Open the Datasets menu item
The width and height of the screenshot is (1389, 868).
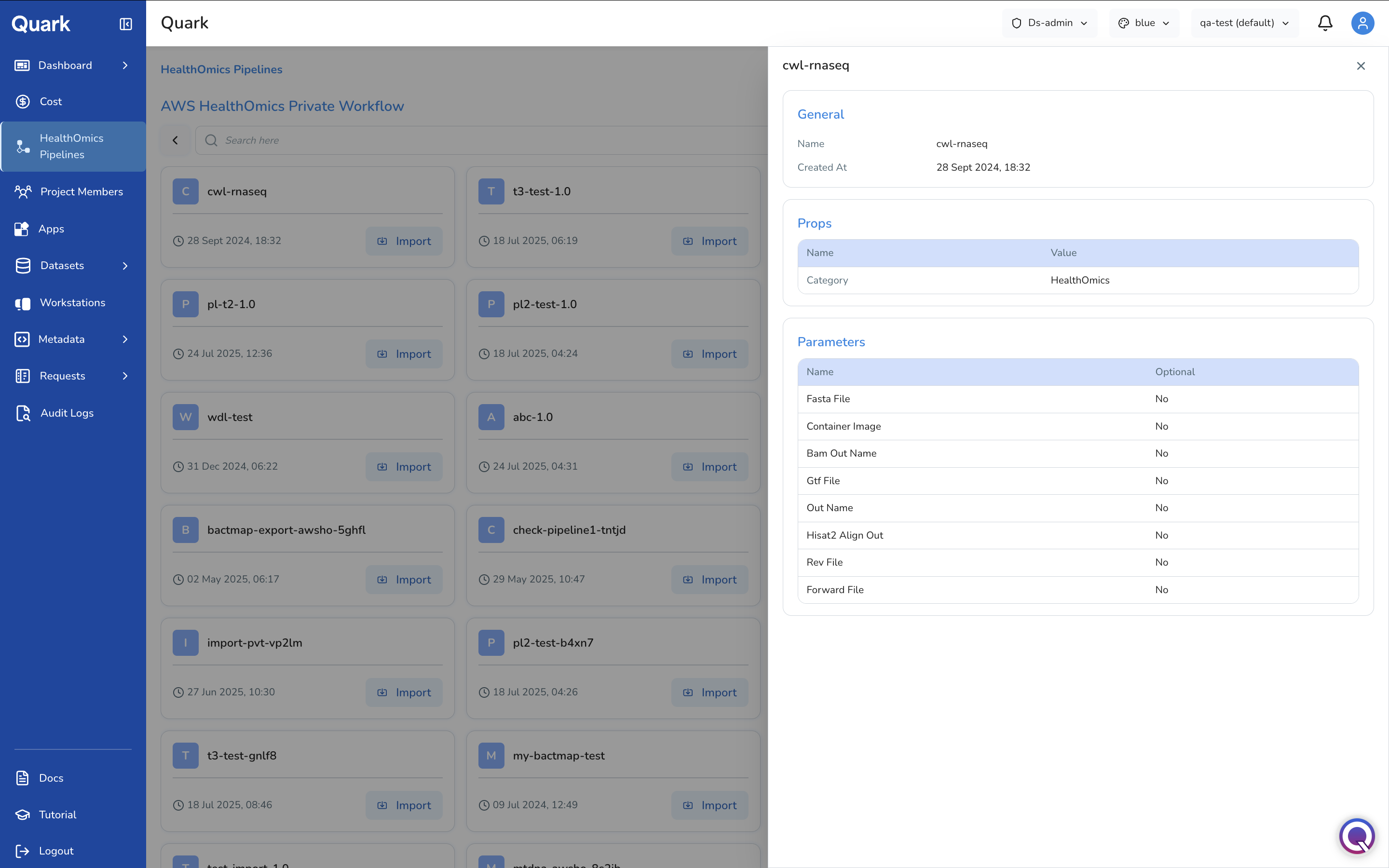coord(62,265)
